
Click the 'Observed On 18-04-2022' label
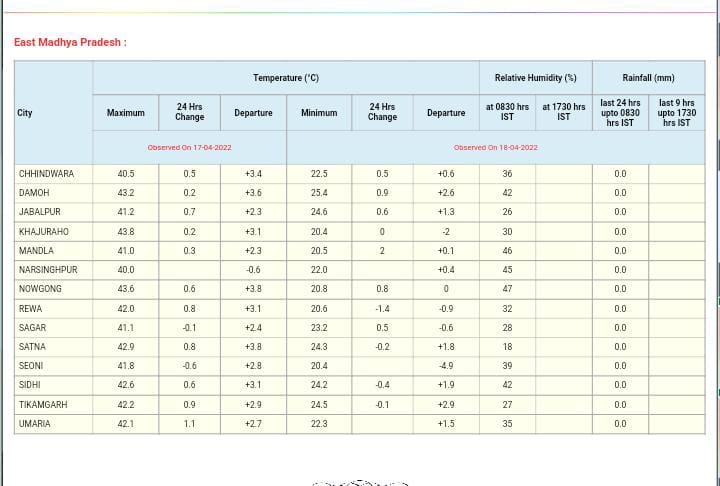[495, 147]
